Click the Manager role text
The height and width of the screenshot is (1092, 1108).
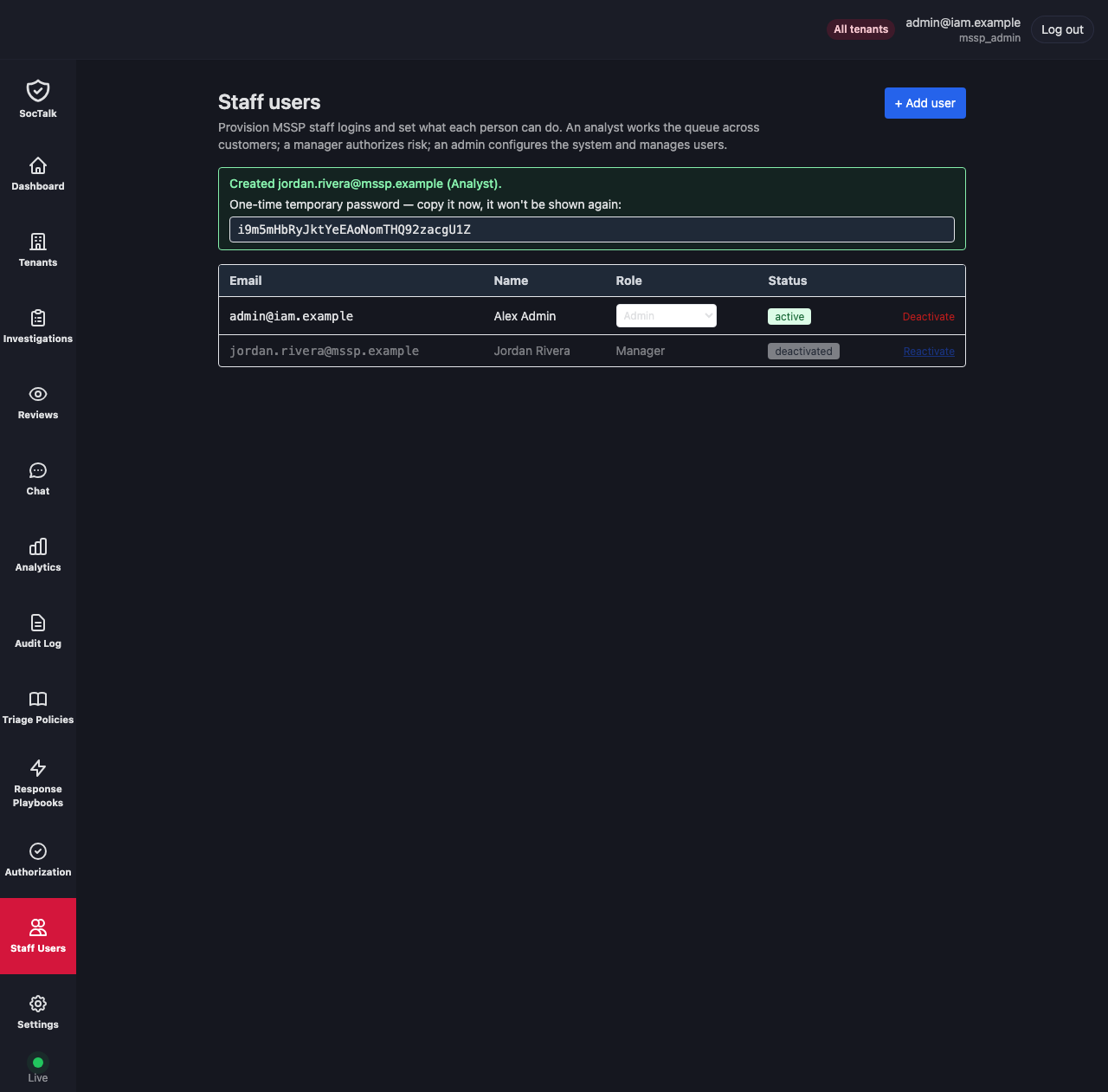(x=640, y=351)
